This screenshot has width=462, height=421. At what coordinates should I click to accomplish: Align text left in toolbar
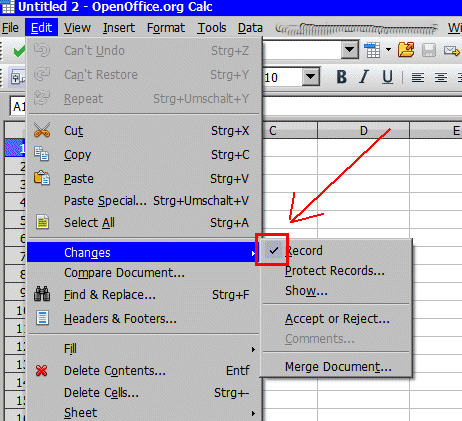point(418,77)
